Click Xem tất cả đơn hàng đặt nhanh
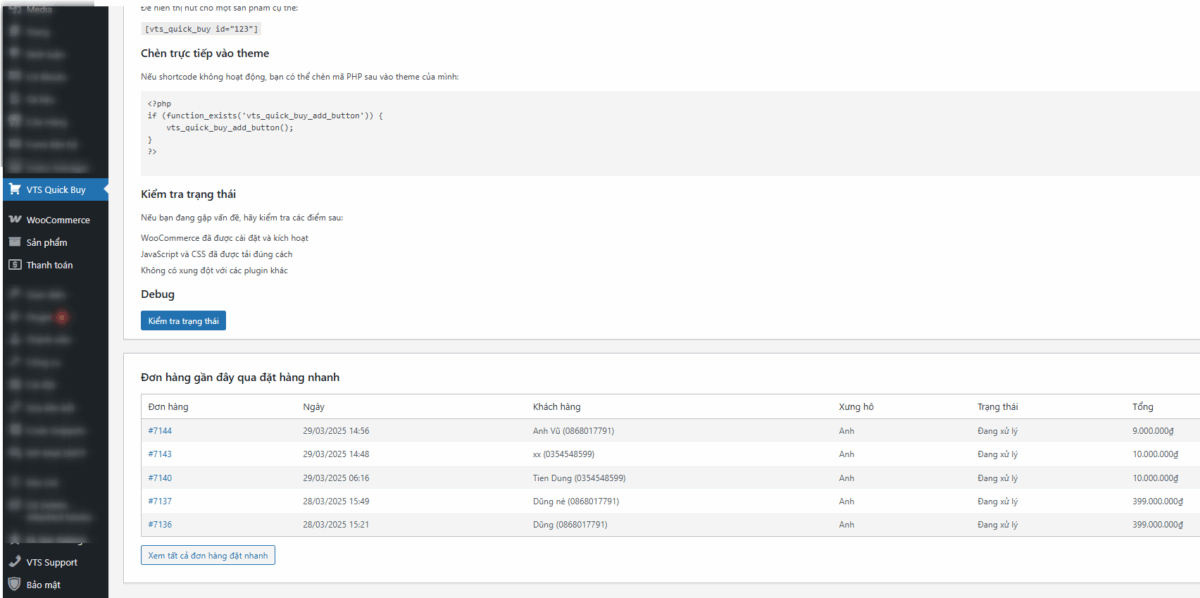The width and height of the screenshot is (1200, 598). 208,555
